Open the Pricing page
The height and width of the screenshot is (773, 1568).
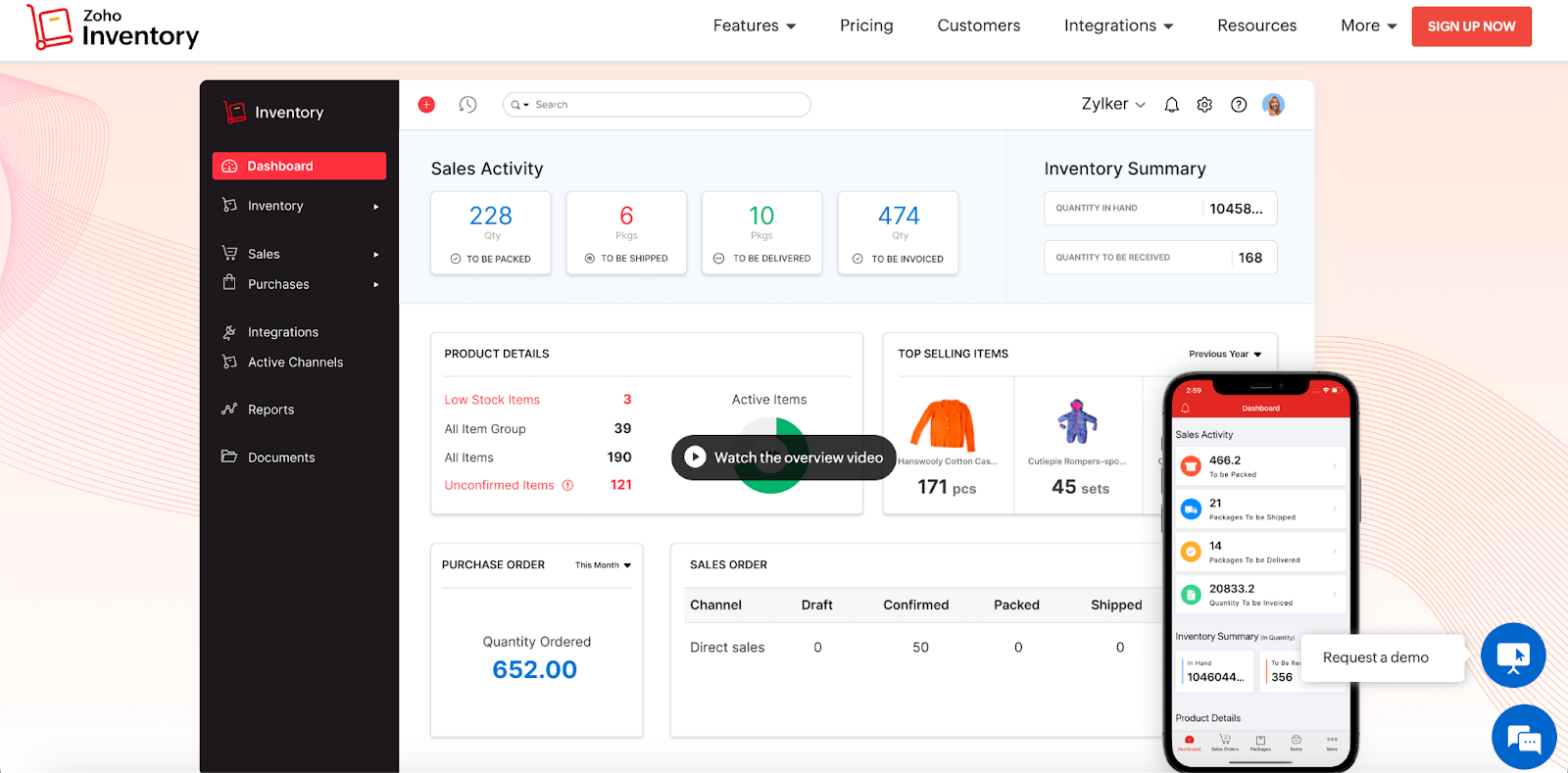tap(866, 25)
